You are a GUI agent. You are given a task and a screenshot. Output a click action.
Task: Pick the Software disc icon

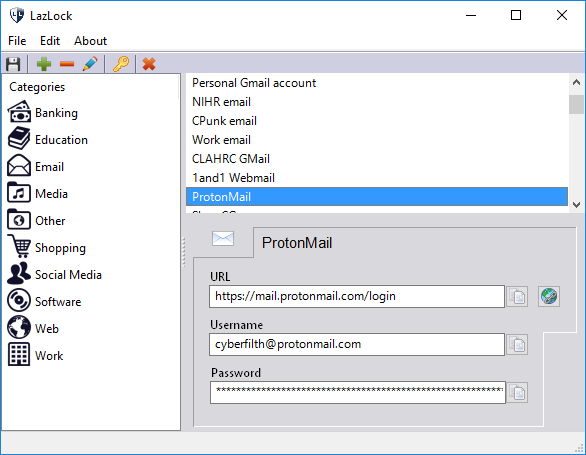coord(19,300)
